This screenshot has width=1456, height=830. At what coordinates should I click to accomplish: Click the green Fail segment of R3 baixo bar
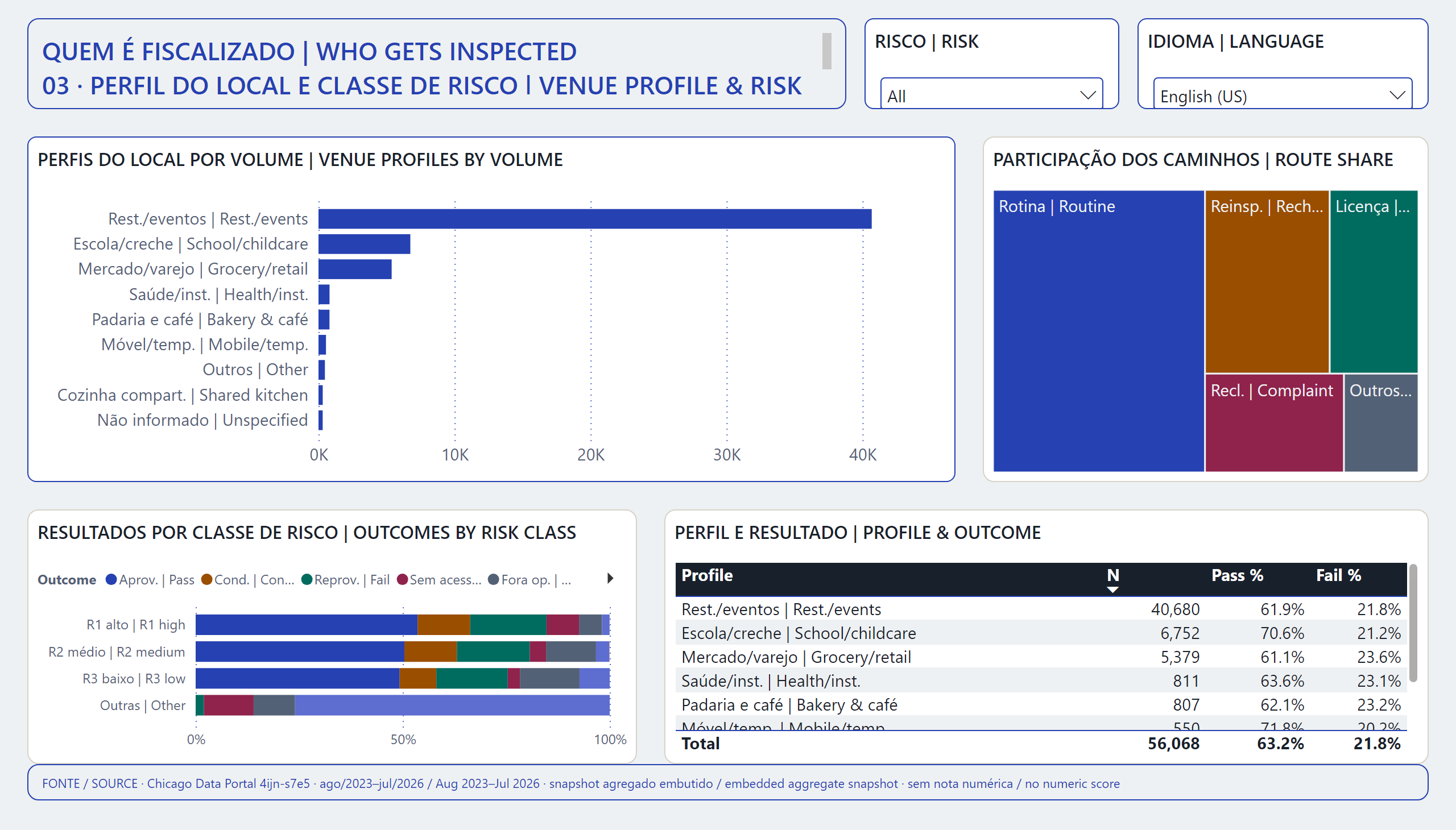click(472, 678)
